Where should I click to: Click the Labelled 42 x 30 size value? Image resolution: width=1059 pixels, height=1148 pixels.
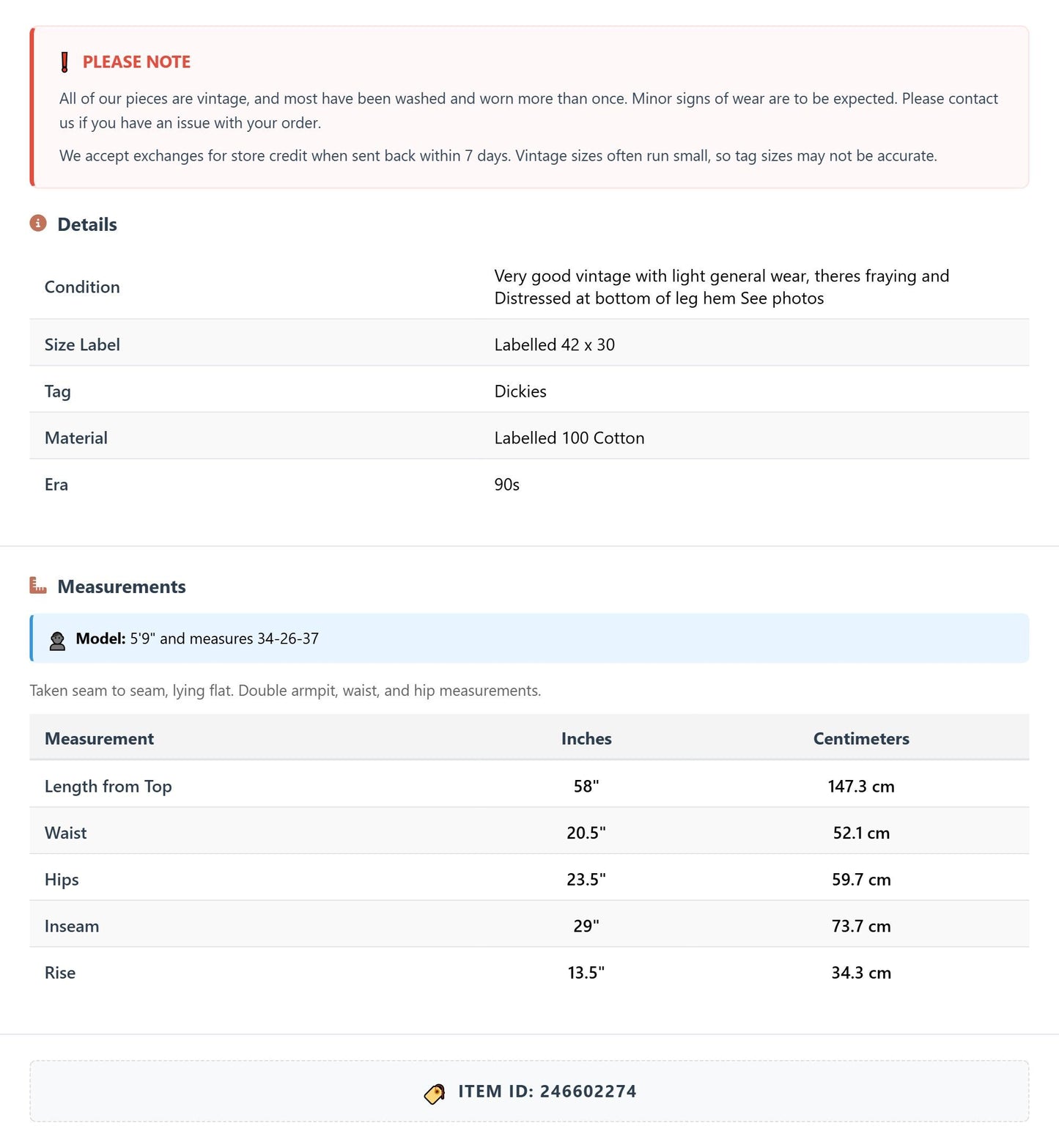tap(555, 345)
